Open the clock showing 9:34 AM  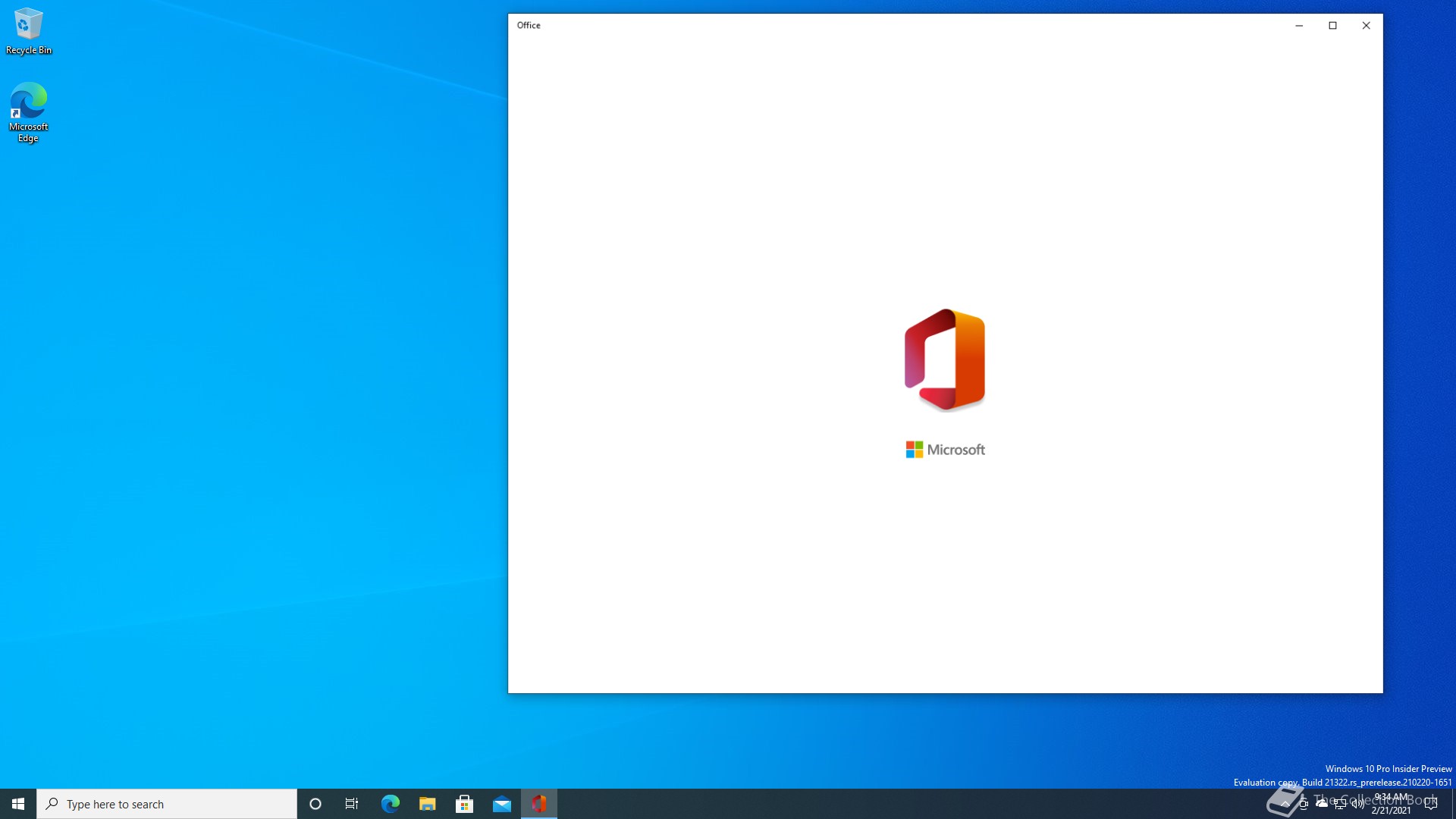(1391, 804)
